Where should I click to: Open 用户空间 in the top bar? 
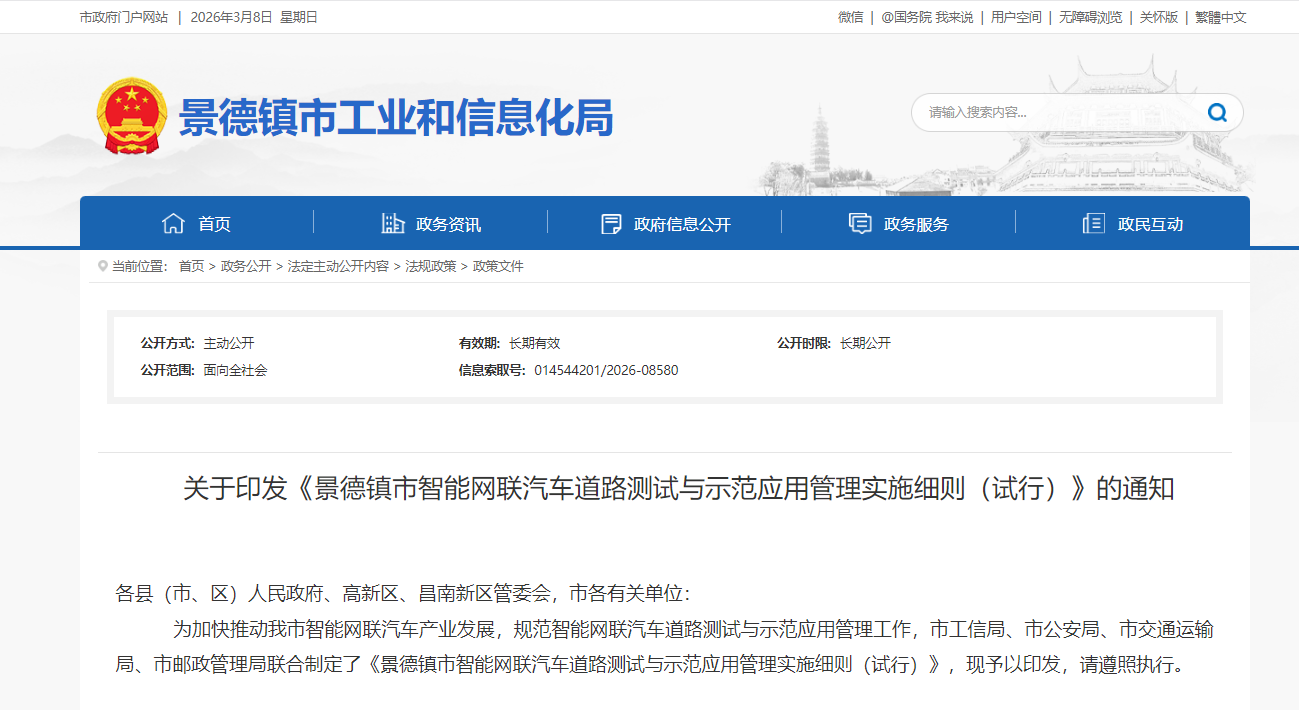point(1016,17)
